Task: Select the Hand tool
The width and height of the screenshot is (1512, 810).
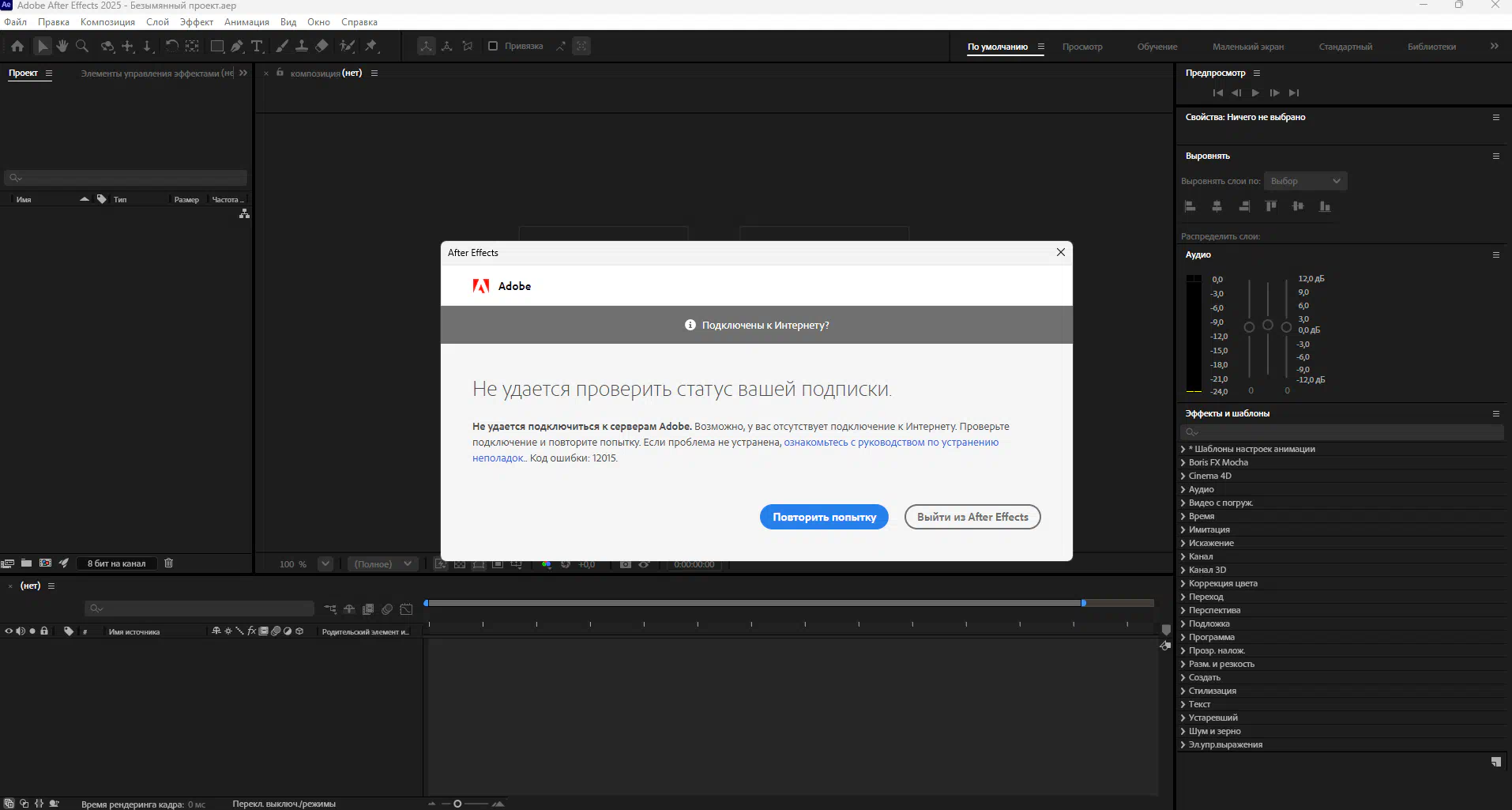Action: pyautogui.click(x=62, y=47)
